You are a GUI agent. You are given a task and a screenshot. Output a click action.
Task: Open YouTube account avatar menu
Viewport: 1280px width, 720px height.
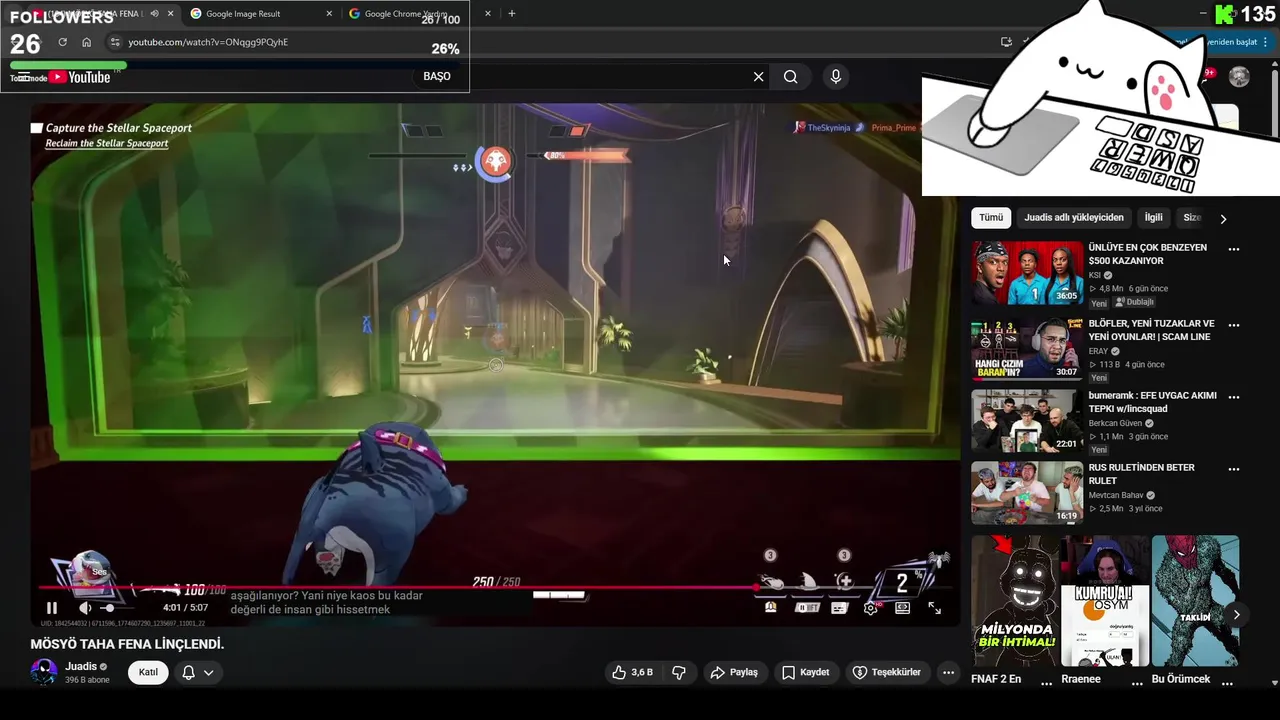point(1239,77)
